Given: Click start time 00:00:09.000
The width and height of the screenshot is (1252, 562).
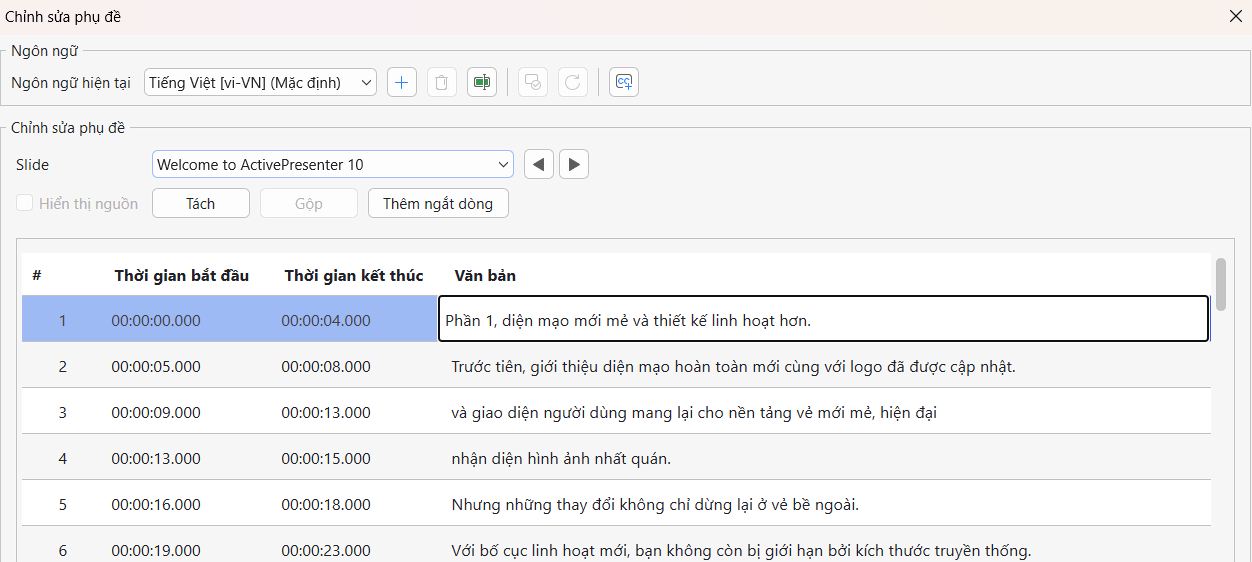Looking at the screenshot, I should click(156, 412).
